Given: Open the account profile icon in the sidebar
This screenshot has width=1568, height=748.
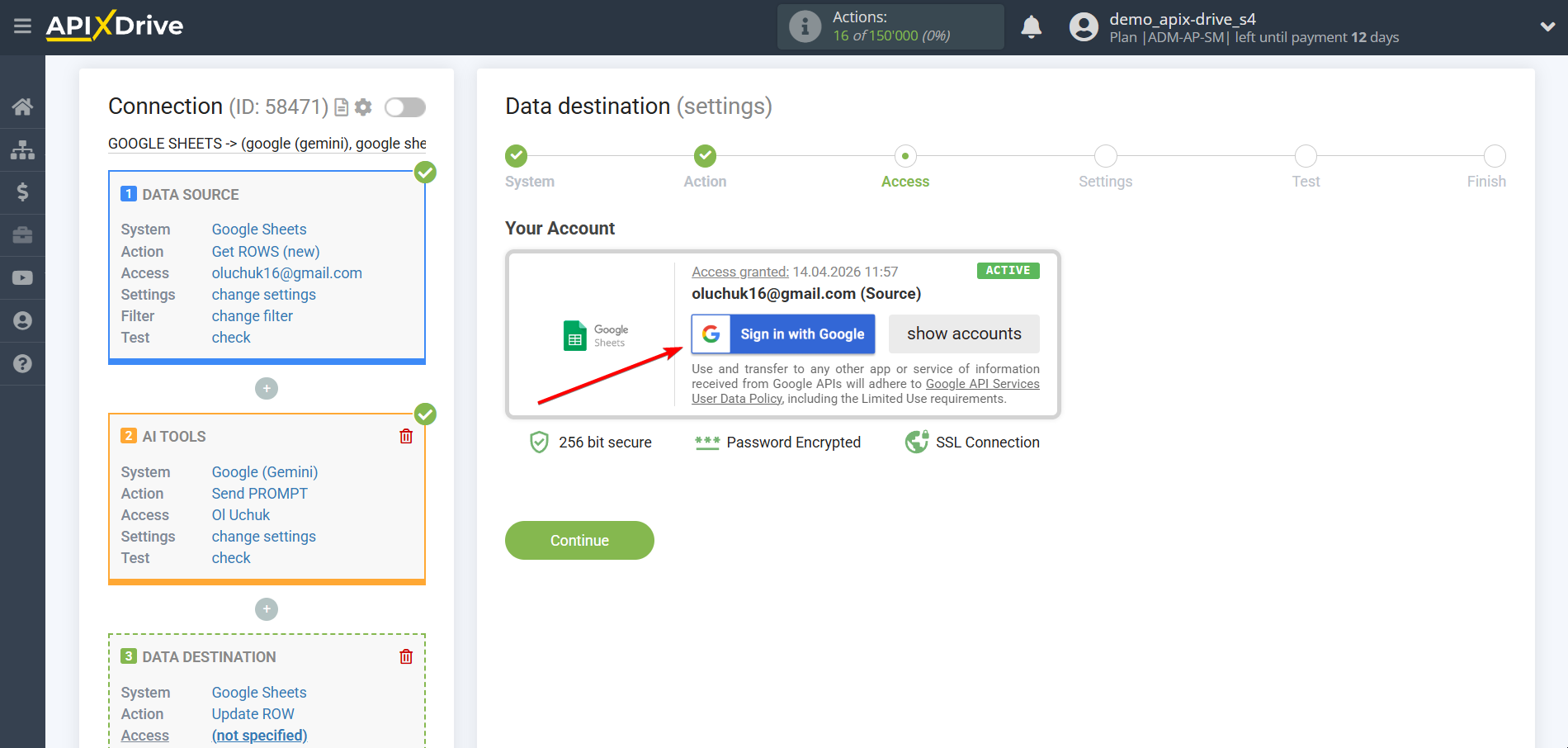Looking at the screenshot, I should tap(22, 320).
